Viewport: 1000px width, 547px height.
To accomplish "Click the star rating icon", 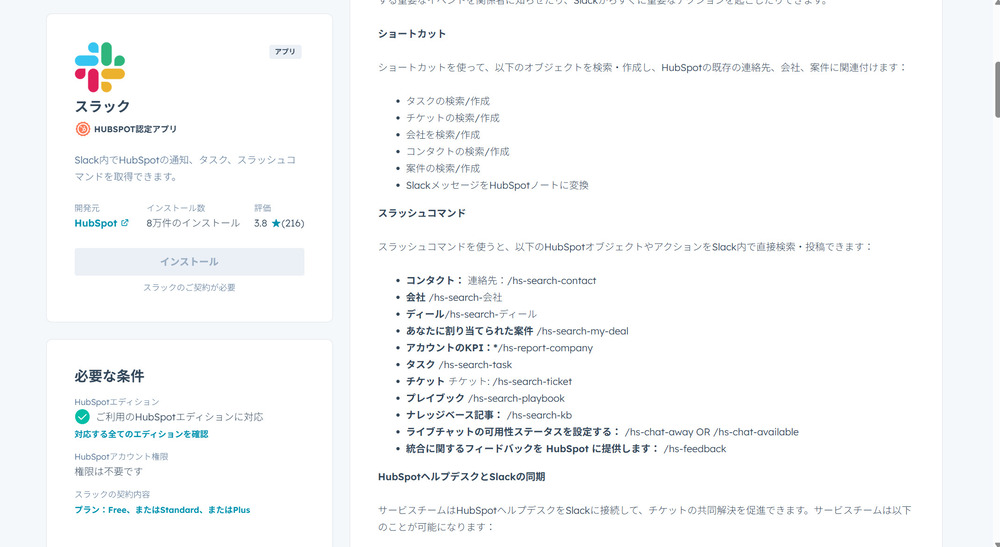I will tap(276, 223).
